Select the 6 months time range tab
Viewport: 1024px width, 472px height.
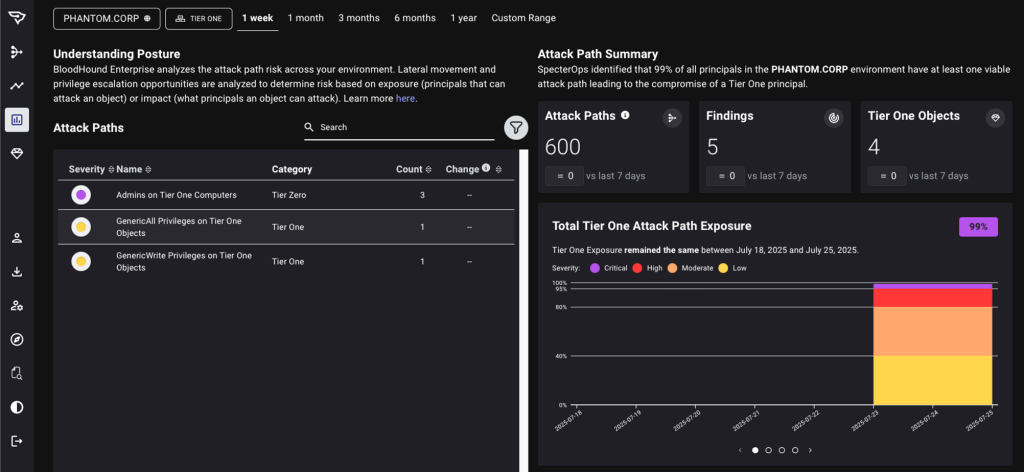[415, 18]
